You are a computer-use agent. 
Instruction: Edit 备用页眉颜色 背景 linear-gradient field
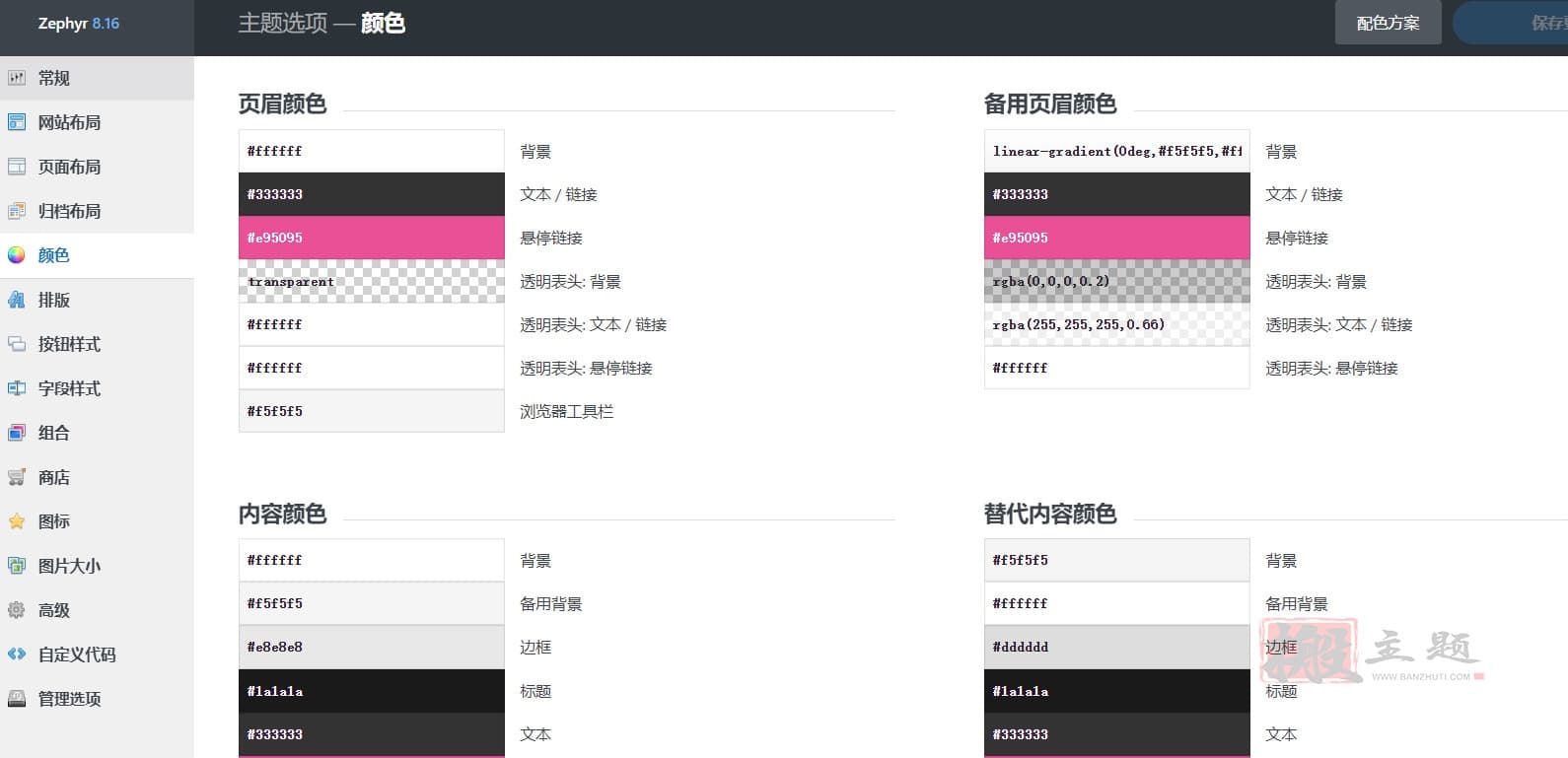pos(1117,151)
